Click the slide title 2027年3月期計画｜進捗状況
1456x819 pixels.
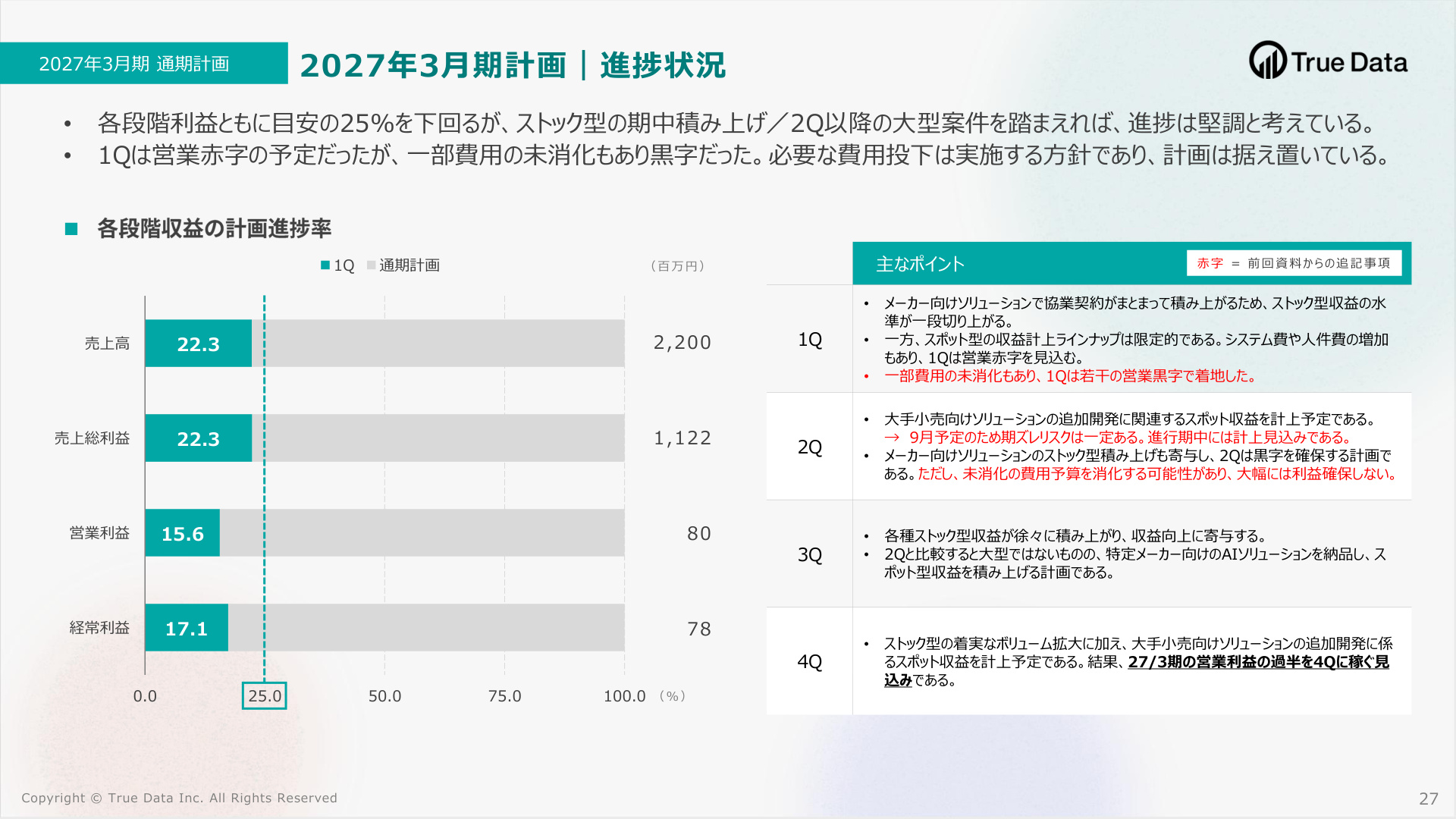(513, 65)
